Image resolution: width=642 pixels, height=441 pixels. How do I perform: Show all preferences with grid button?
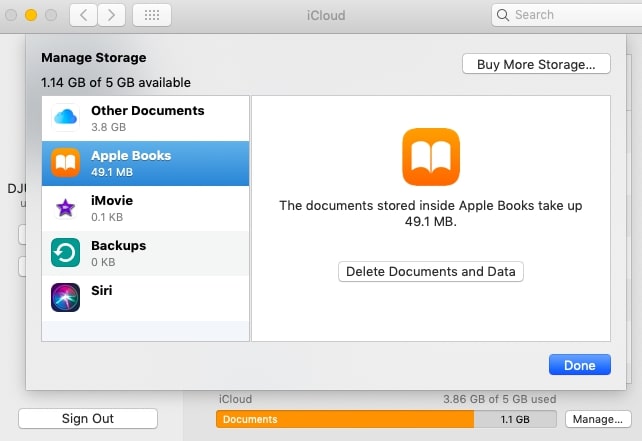point(152,15)
